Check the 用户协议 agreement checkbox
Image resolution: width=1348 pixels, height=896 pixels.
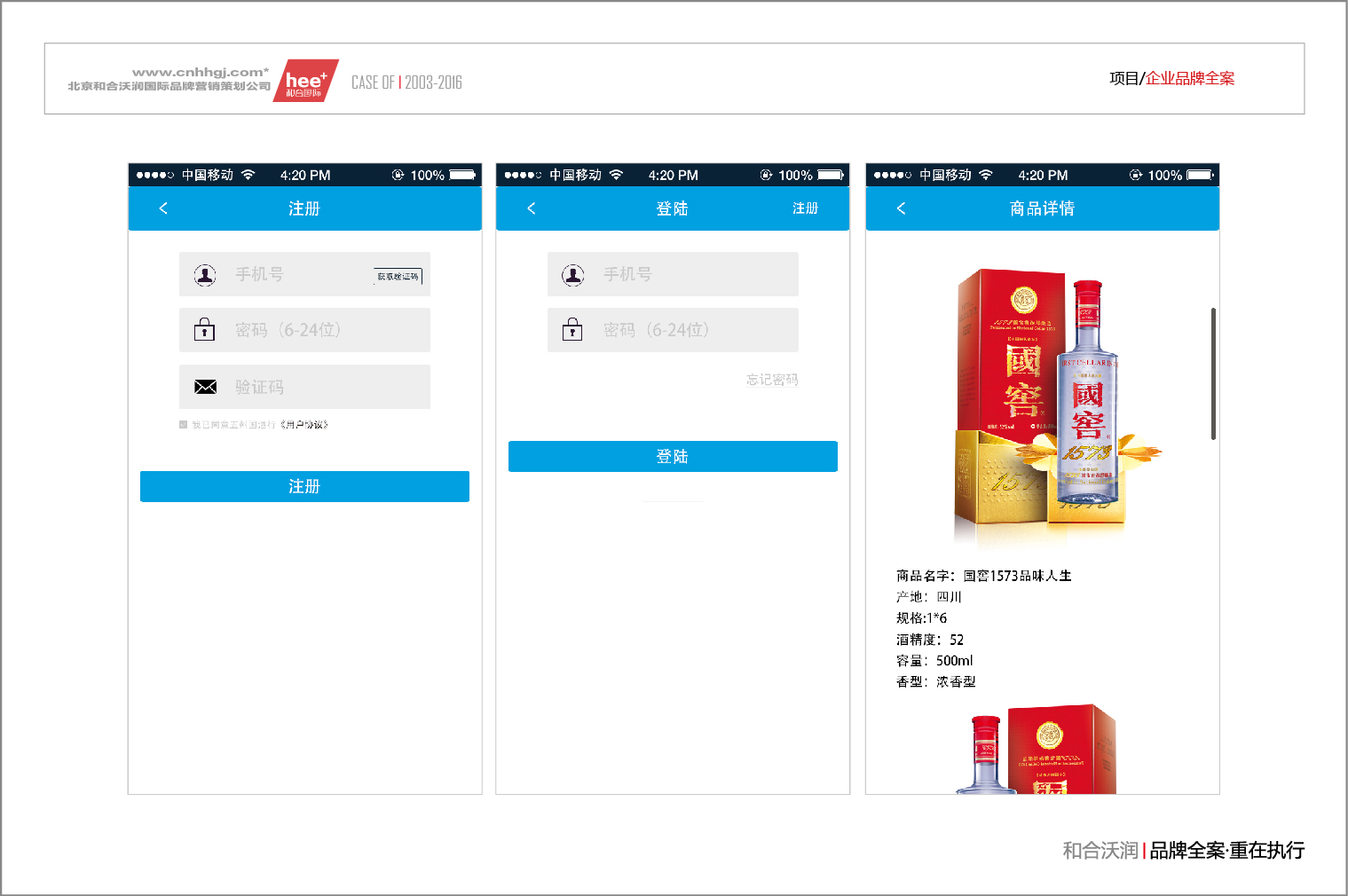pyautogui.click(x=183, y=425)
